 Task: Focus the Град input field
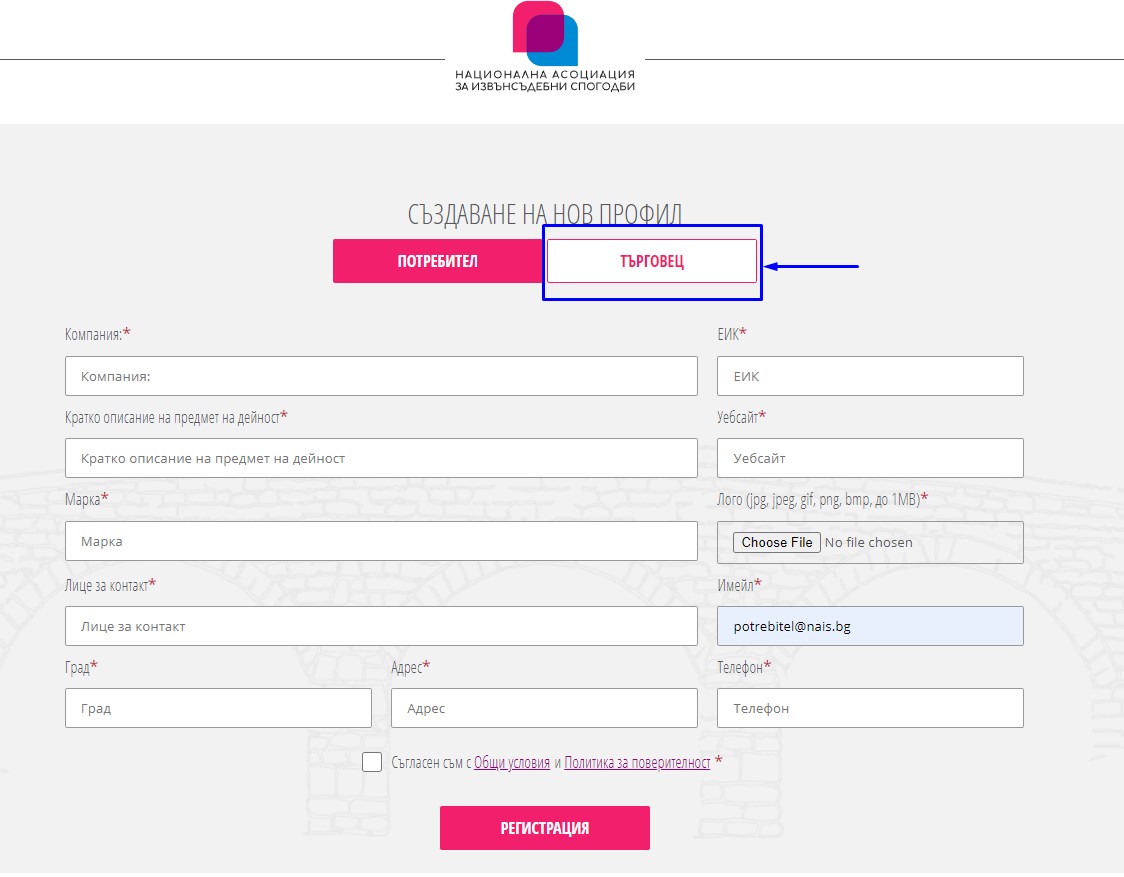[219, 708]
